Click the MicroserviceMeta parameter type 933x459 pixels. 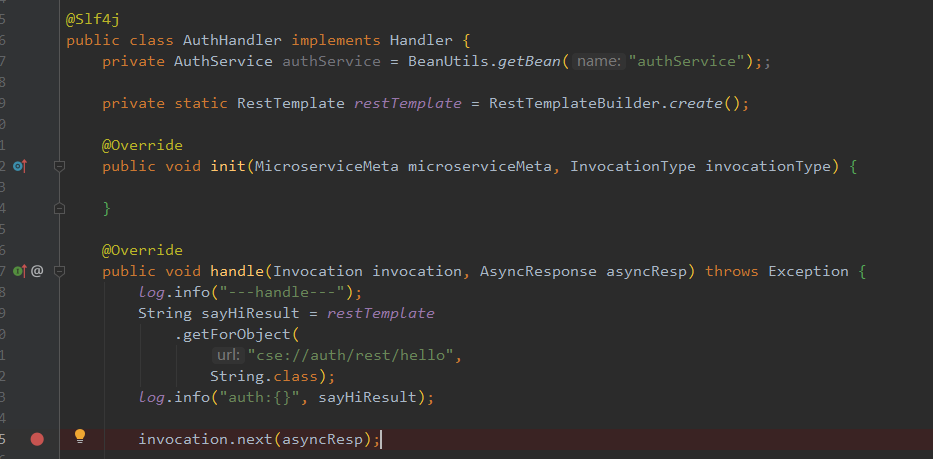pyautogui.click(x=327, y=167)
